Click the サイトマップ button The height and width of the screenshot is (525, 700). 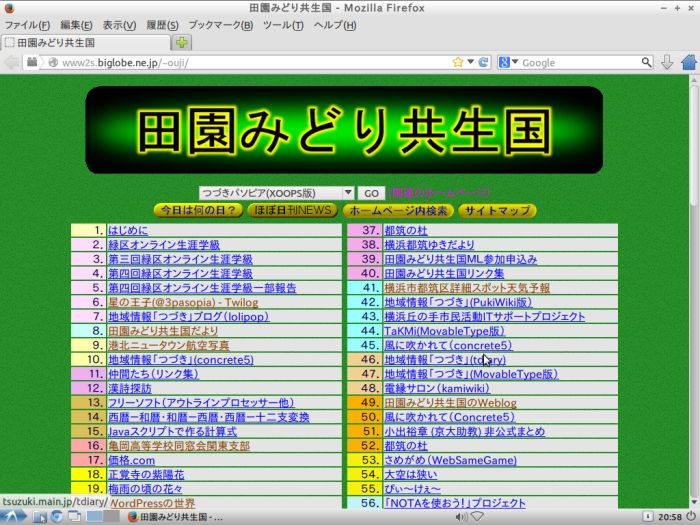(x=497, y=211)
